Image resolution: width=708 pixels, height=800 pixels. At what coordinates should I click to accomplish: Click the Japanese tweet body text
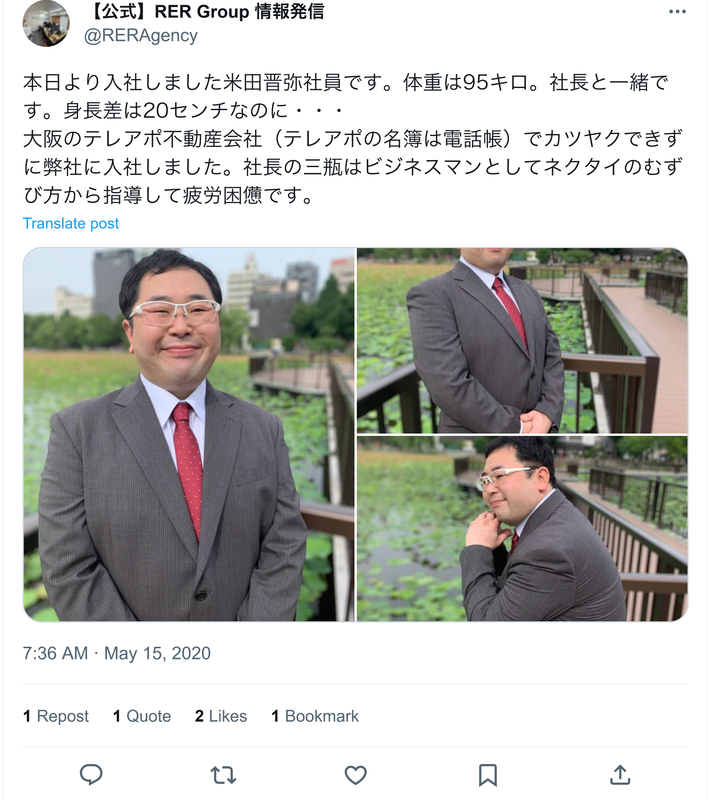pyautogui.click(x=353, y=139)
